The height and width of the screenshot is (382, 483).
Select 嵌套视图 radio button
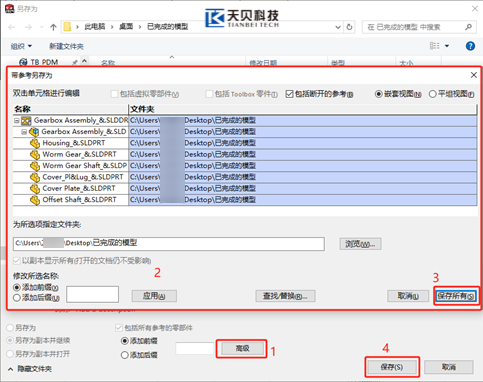tap(378, 94)
